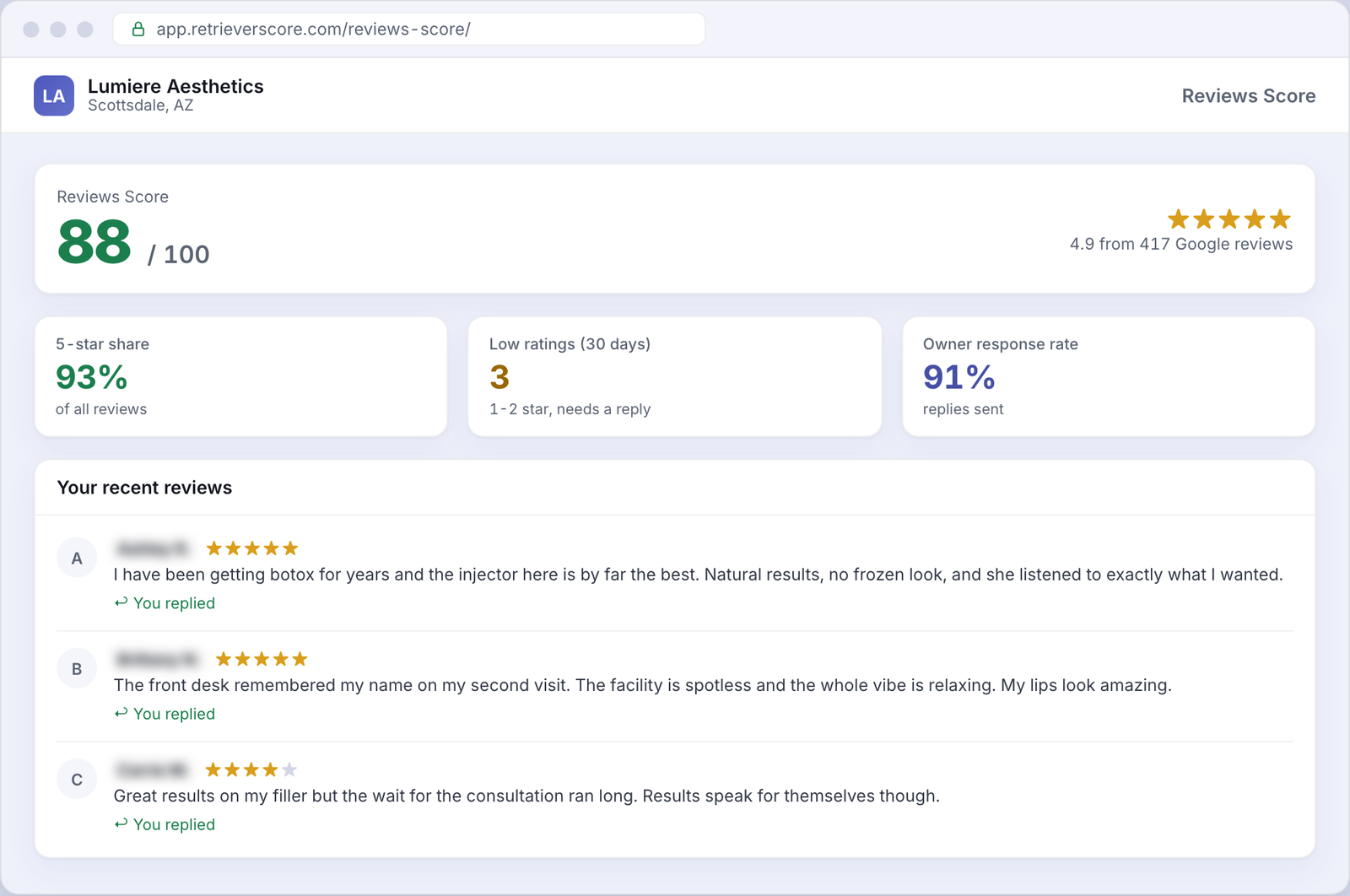Click the blurred reviewer name on review A

click(153, 548)
